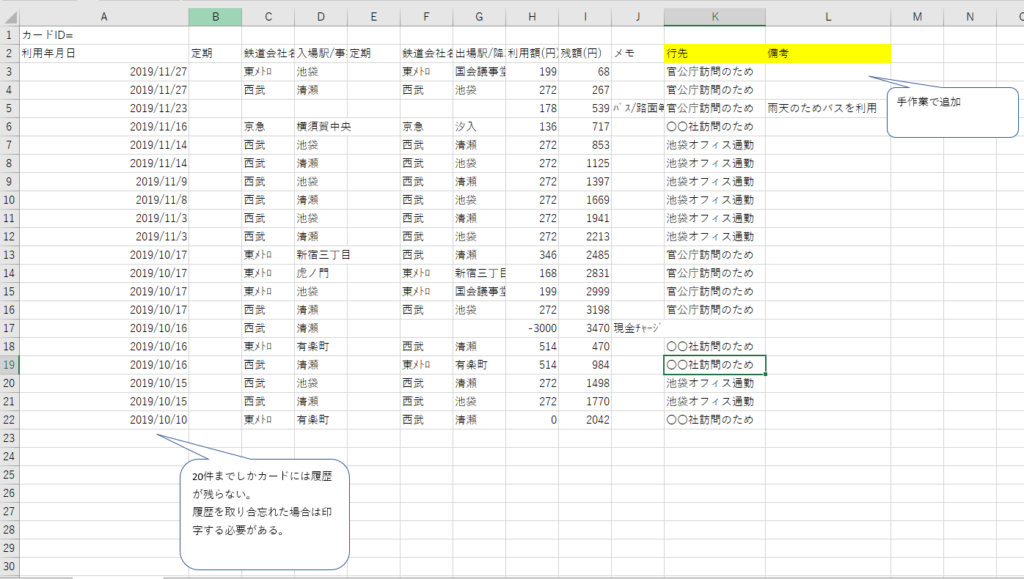1024x579 pixels.
Task: Click the 横須賀中央 station cell
Action: 320,126
